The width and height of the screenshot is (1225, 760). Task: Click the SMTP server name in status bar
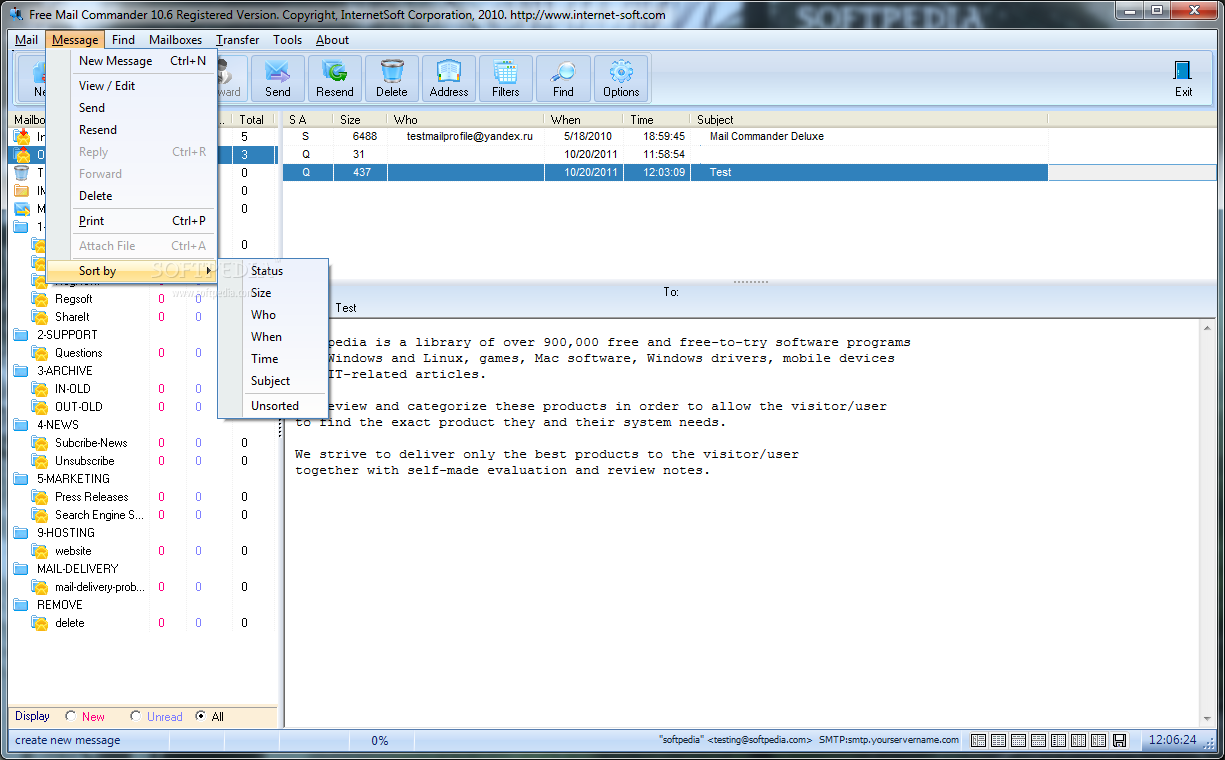889,741
